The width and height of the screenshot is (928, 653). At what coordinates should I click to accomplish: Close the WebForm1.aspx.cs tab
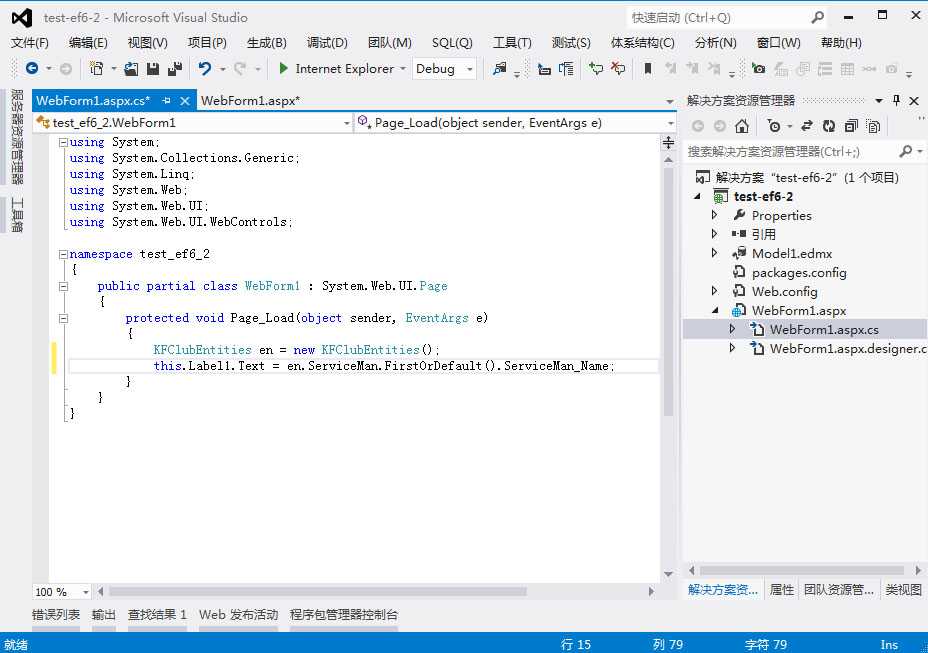pos(185,101)
